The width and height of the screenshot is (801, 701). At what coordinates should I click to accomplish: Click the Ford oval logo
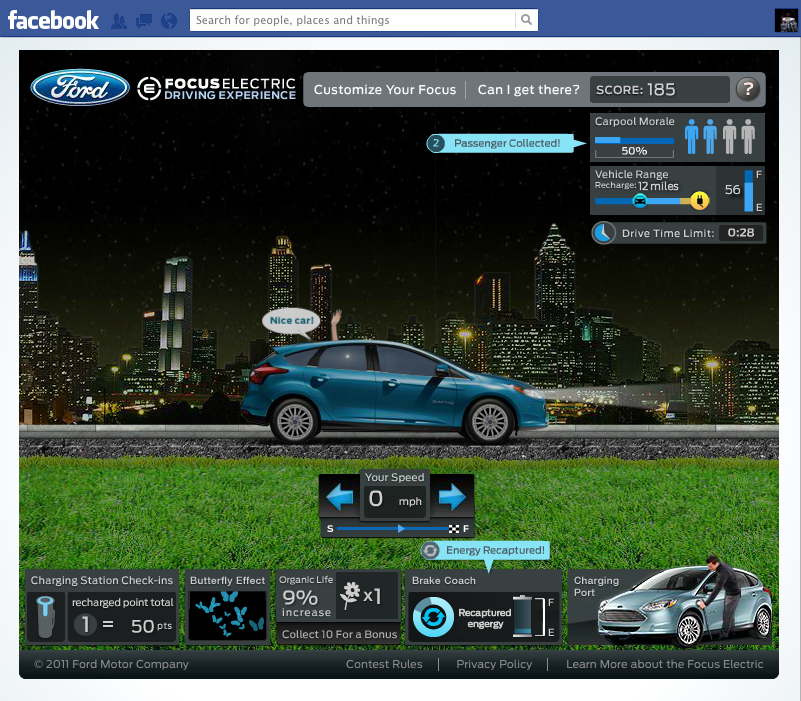click(80, 87)
